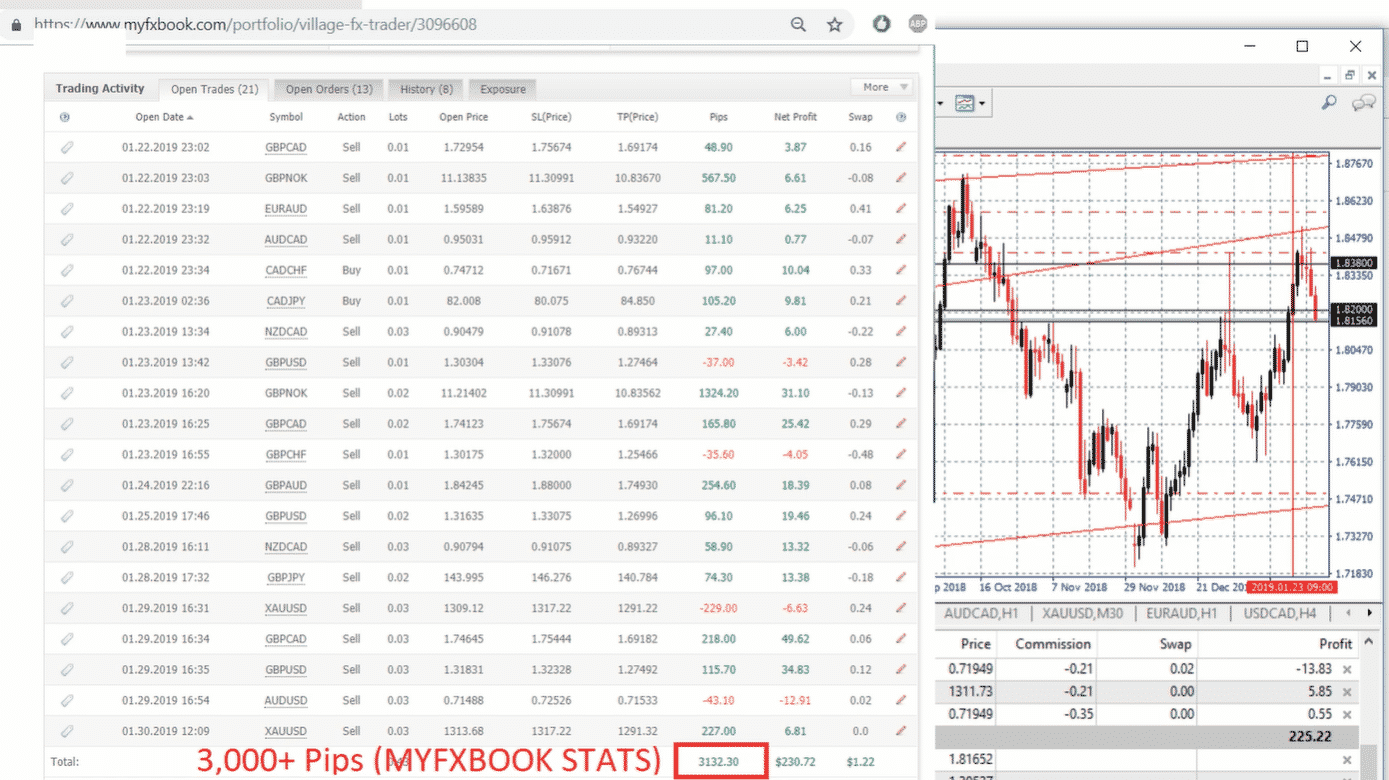Viewport: 1389px width, 780px height.
Task: Sort by the Pips column header
Action: [718, 117]
